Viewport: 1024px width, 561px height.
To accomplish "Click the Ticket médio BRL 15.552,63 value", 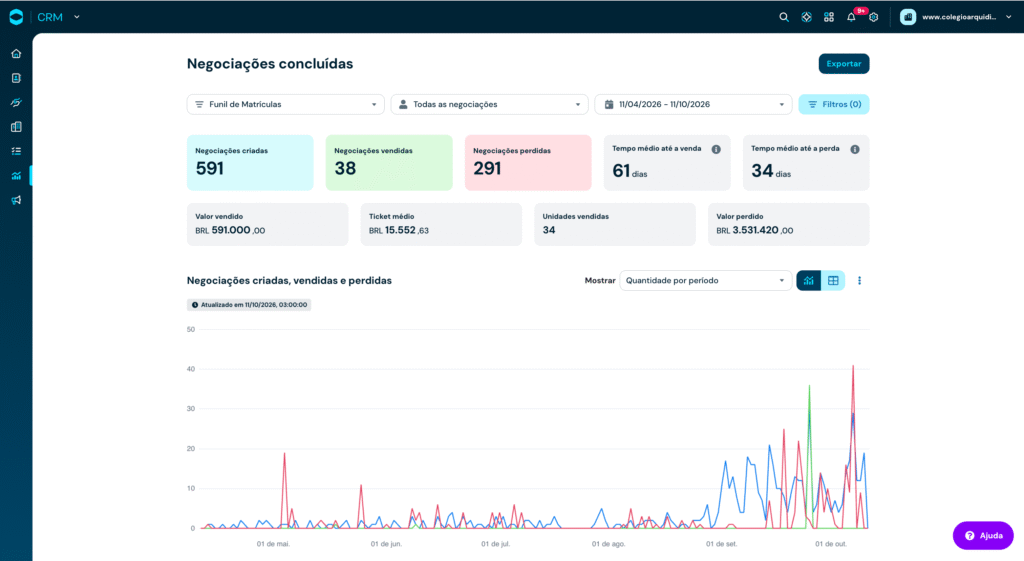I will coord(398,230).
